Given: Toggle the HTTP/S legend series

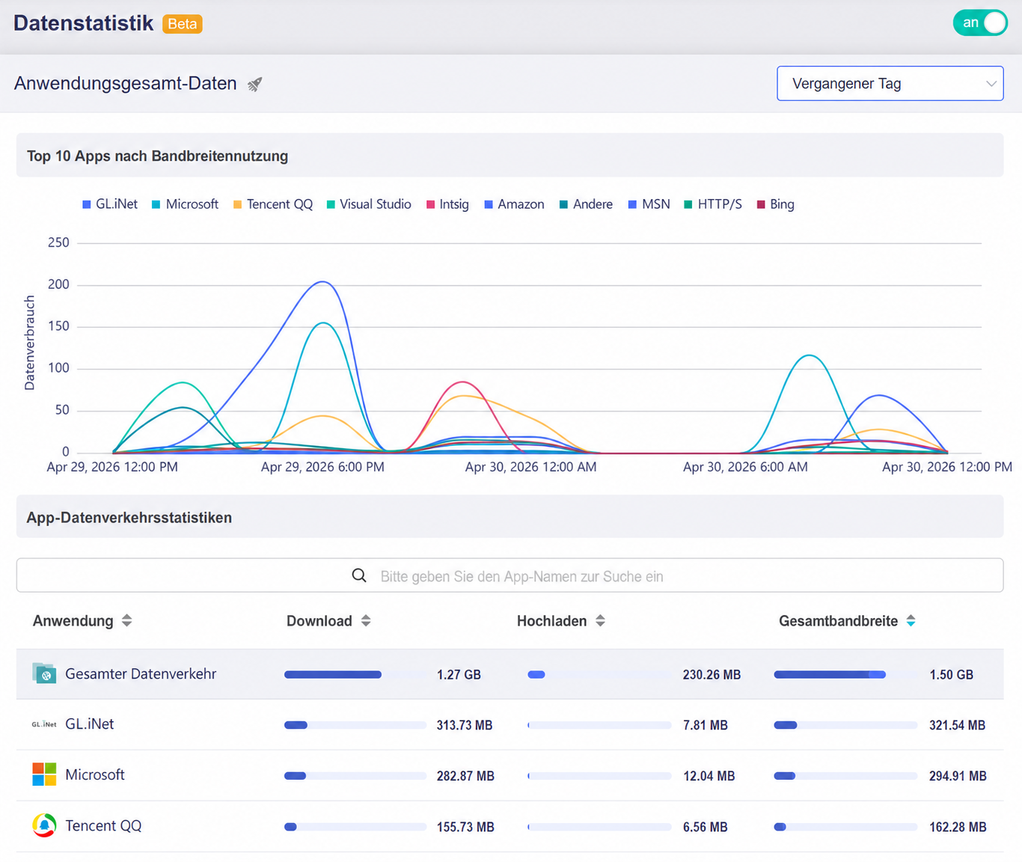Looking at the screenshot, I should coord(713,205).
